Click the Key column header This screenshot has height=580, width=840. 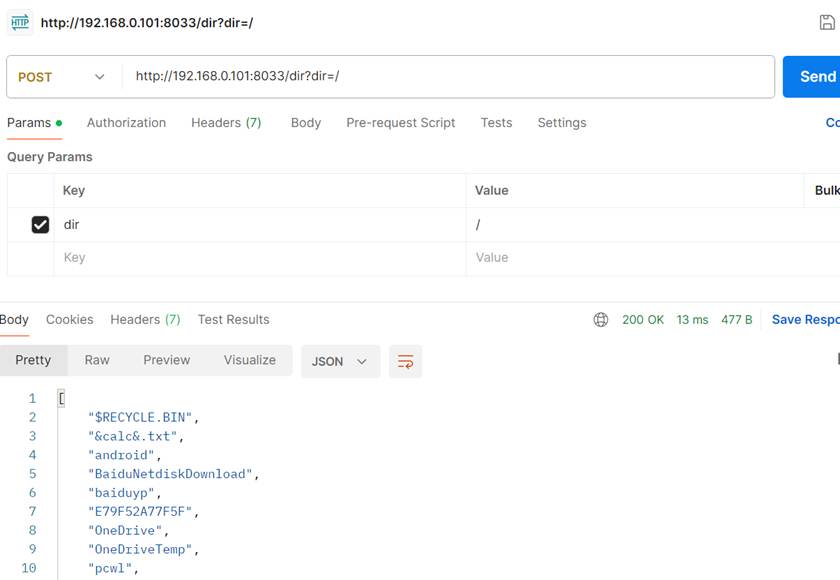tap(74, 190)
